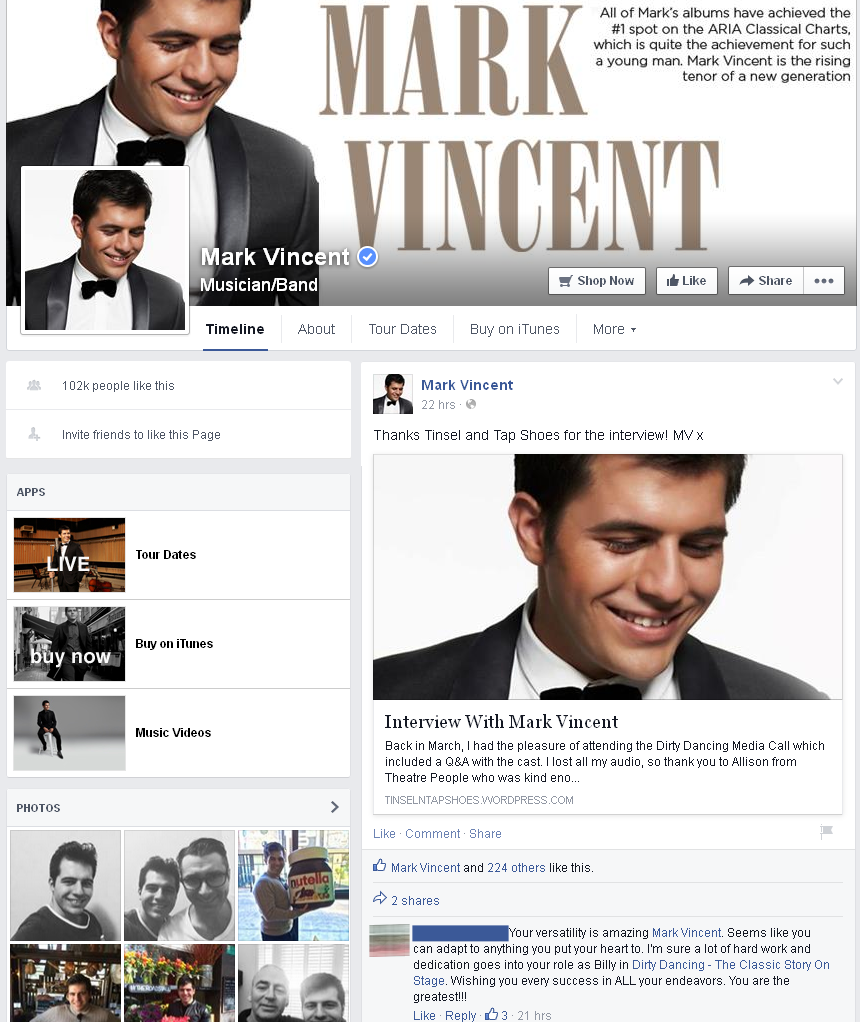
Task: Click the post author avatar thumbnail
Action: [392, 394]
